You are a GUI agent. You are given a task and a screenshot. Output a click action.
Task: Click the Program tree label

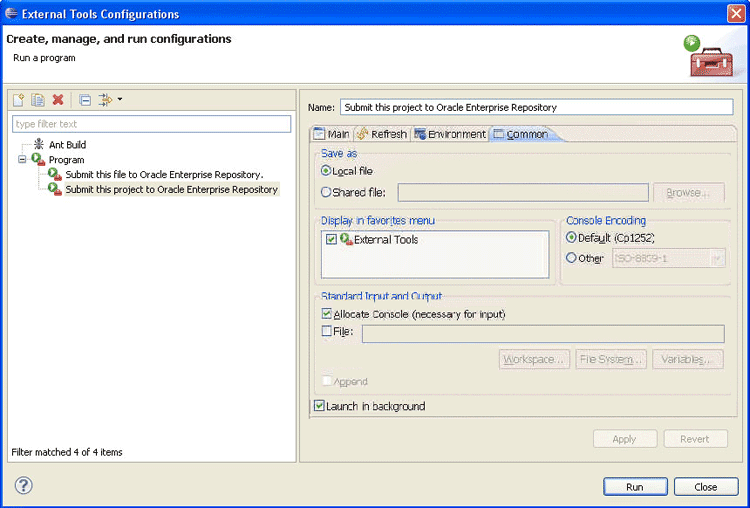tap(66, 160)
